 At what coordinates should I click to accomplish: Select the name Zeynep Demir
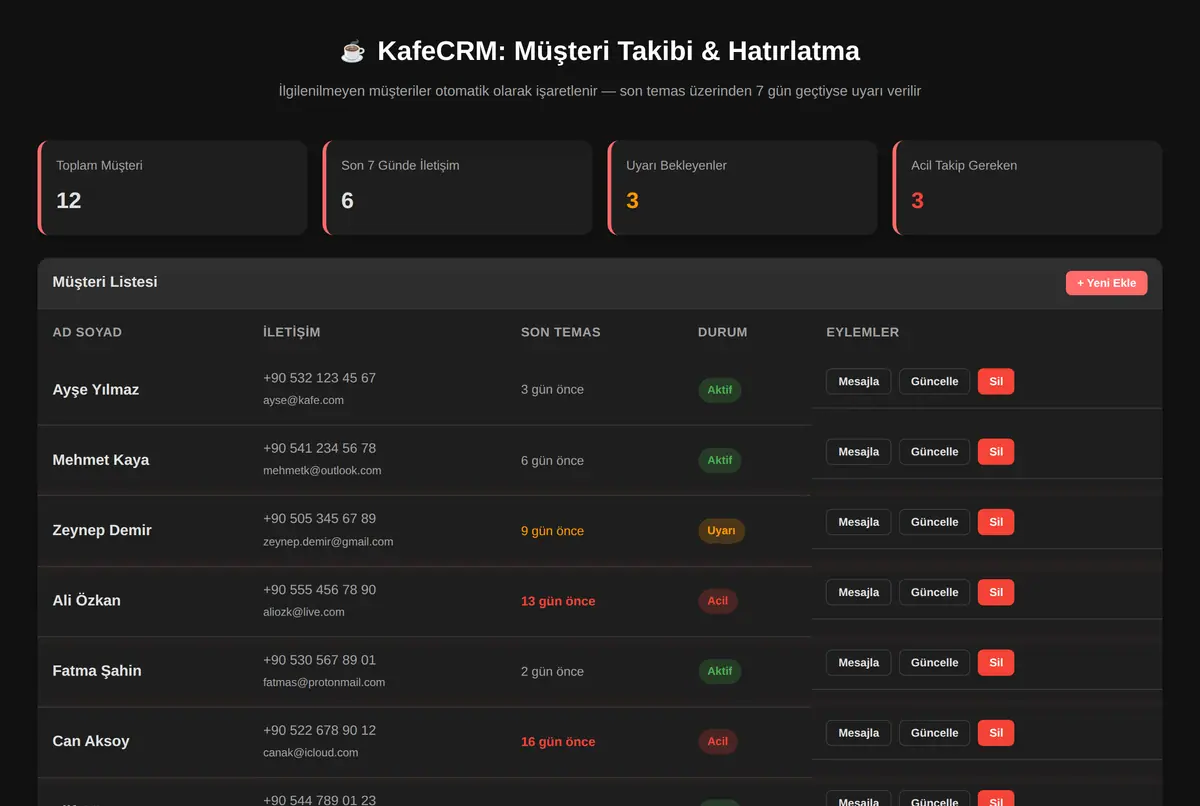[x=102, y=530]
